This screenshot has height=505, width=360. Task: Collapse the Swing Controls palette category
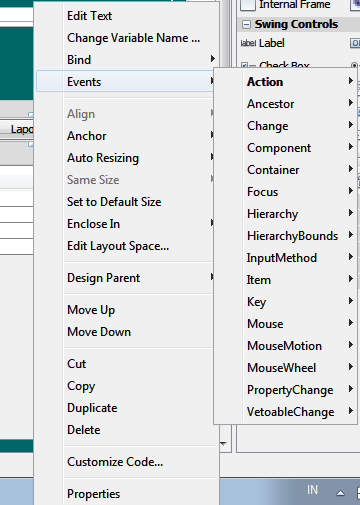(246, 24)
